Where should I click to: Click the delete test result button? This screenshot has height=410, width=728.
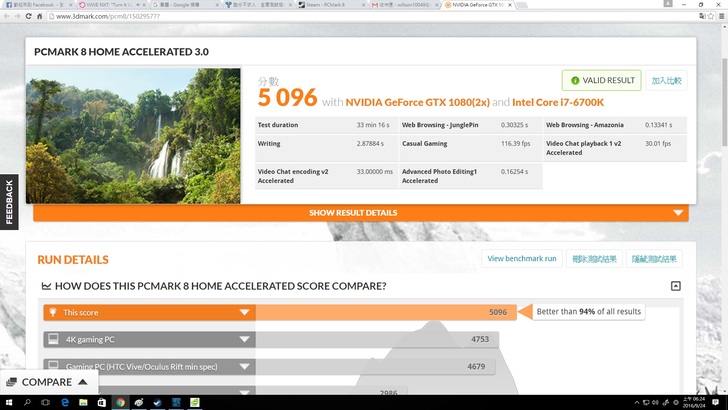point(594,259)
